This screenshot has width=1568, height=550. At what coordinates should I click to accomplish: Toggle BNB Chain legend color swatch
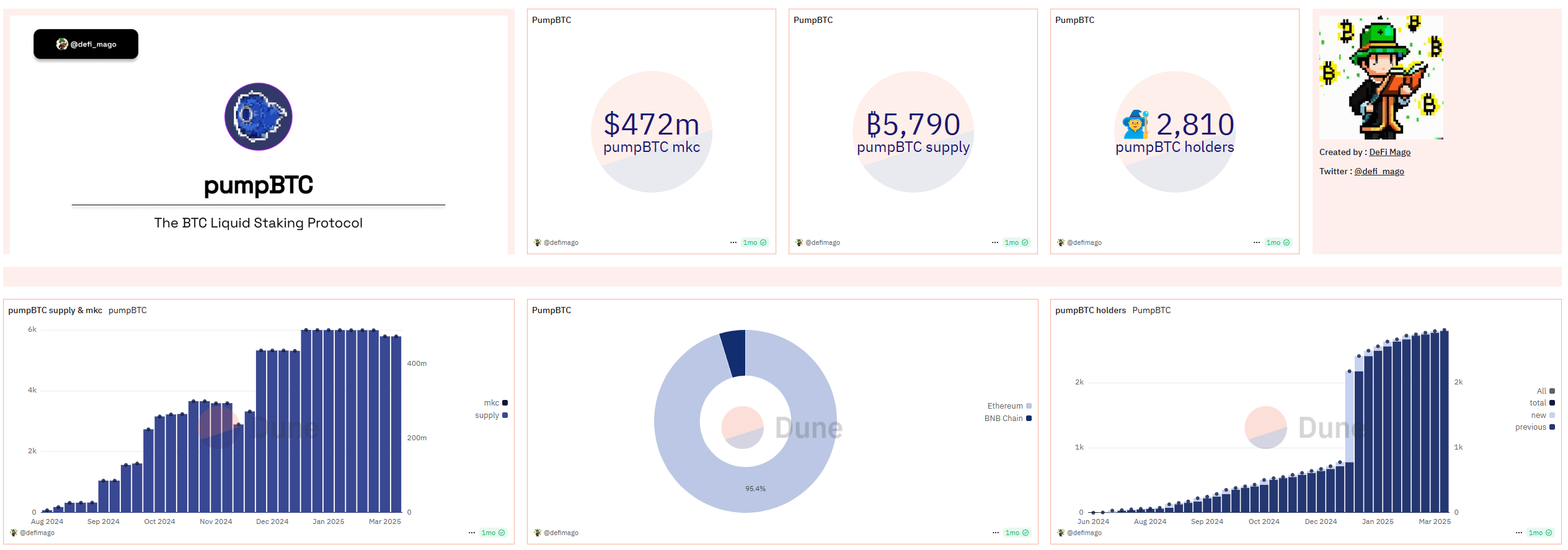point(1029,419)
